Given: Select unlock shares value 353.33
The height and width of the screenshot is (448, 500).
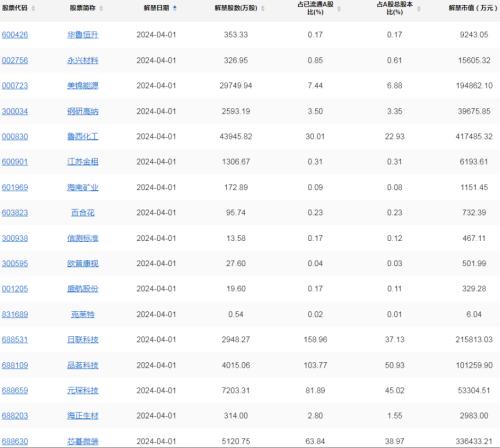Looking at the screenshot, I should [236, 35].
